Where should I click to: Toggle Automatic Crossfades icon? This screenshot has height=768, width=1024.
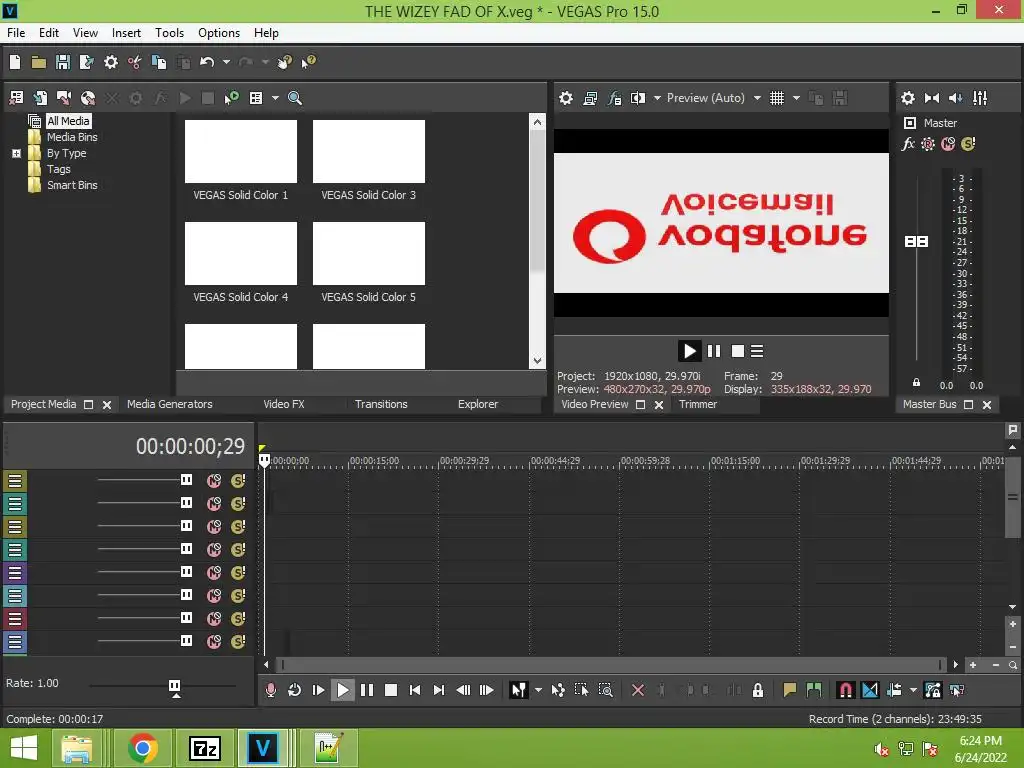(870, 690)
